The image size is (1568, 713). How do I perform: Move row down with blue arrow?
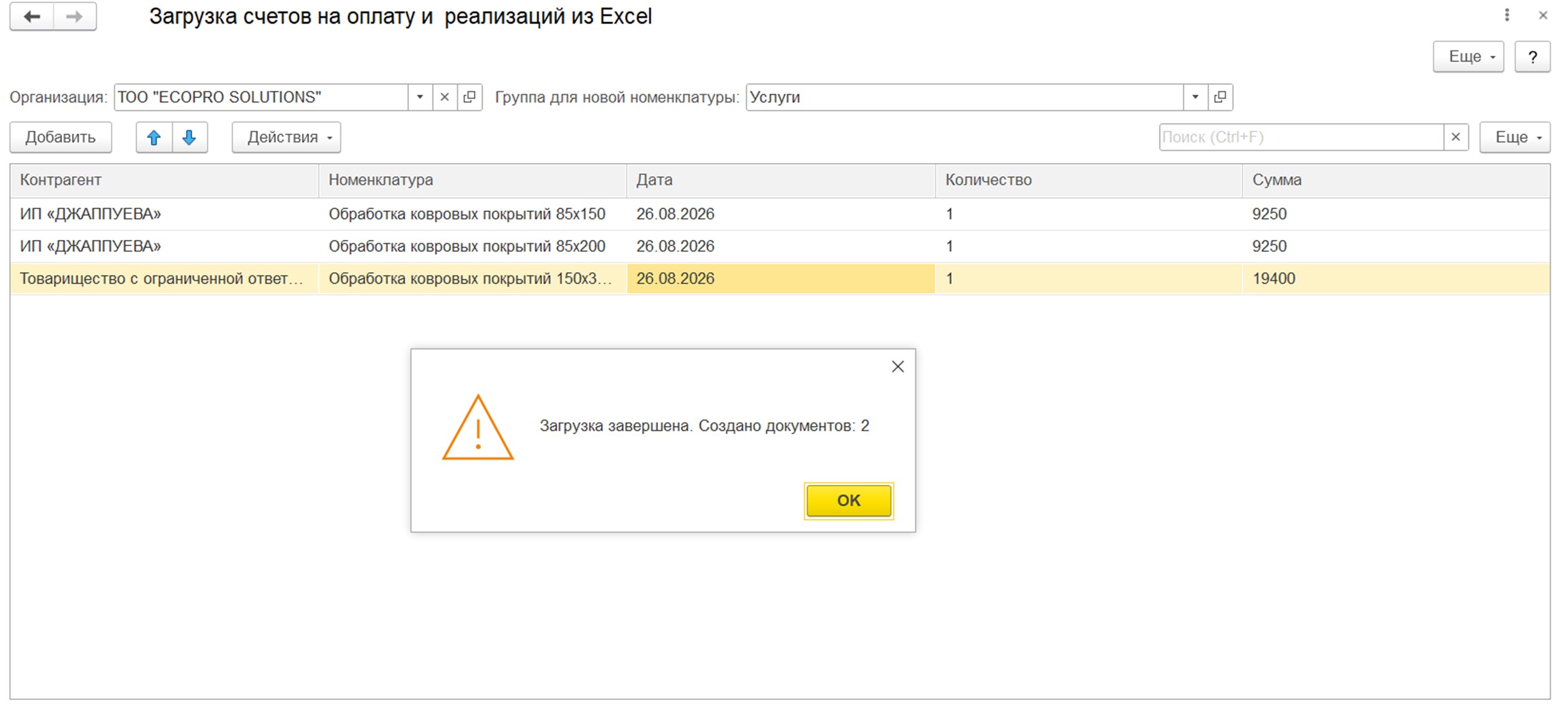click(x=190, y=137)
